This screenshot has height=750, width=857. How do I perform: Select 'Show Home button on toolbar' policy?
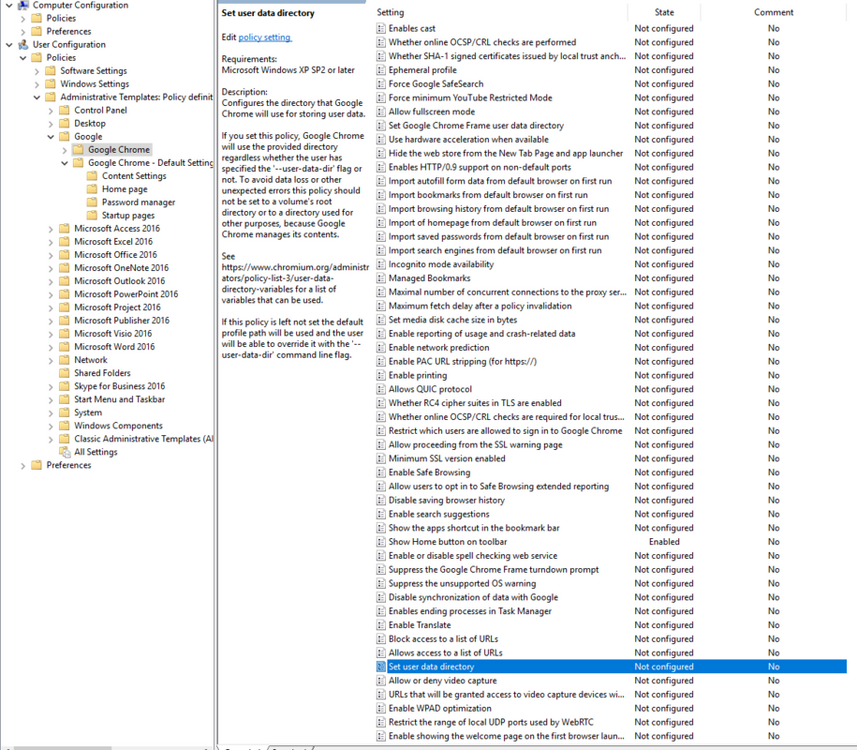pyautogui.click(x=448, y=542)
